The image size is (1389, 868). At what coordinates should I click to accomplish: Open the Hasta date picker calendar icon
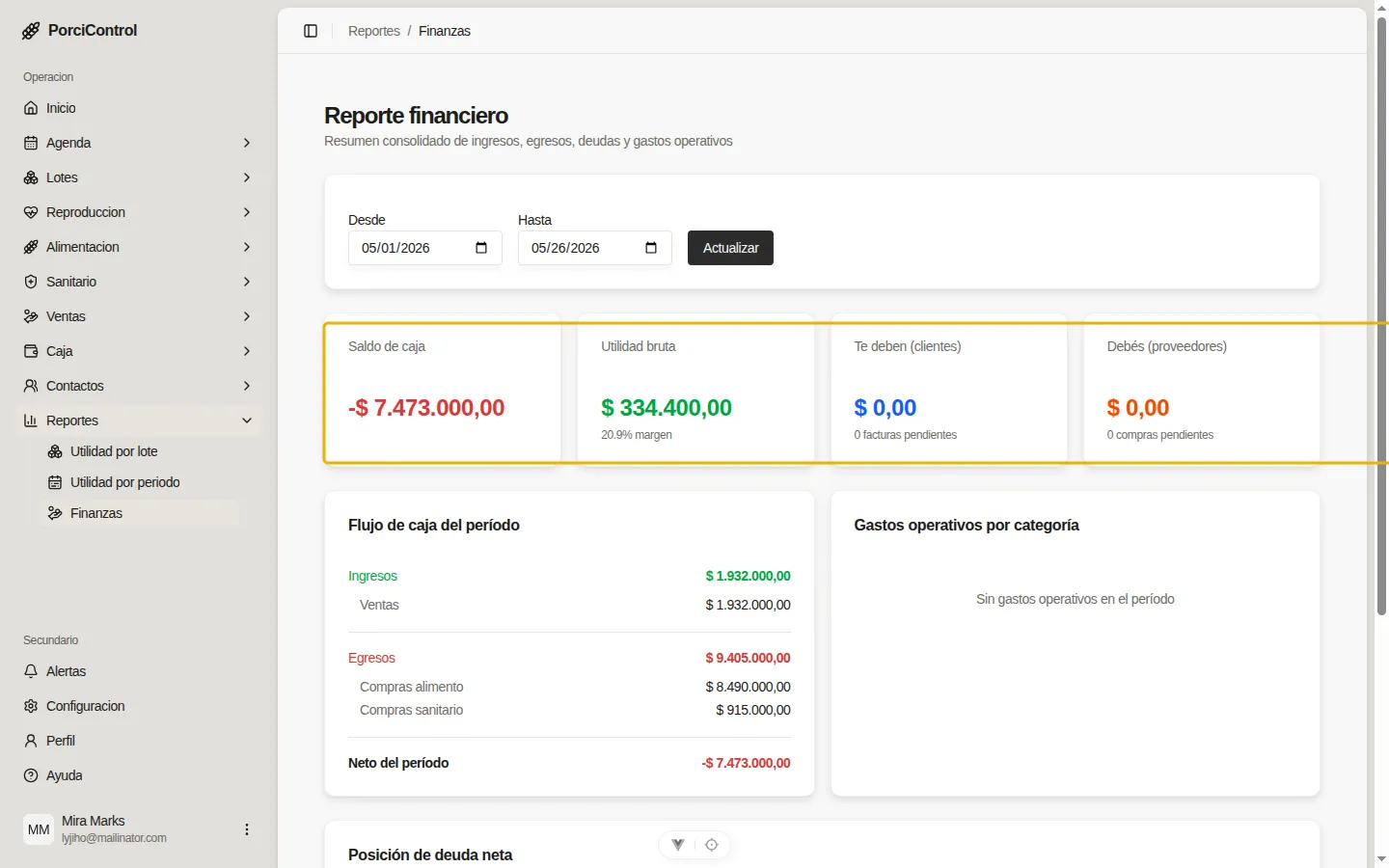[x=651, y=248]
